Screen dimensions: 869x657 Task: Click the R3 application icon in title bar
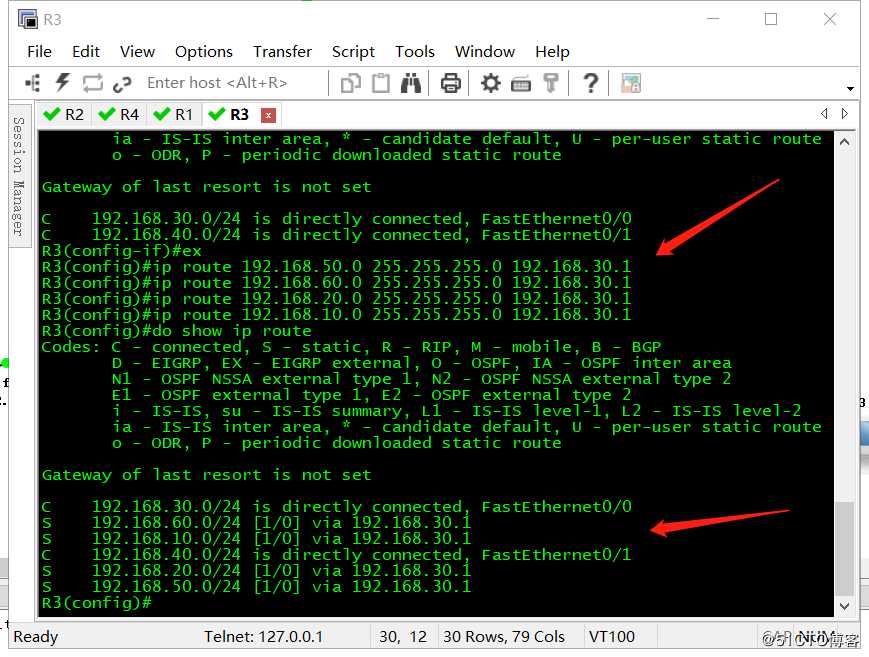coord(27,19)
